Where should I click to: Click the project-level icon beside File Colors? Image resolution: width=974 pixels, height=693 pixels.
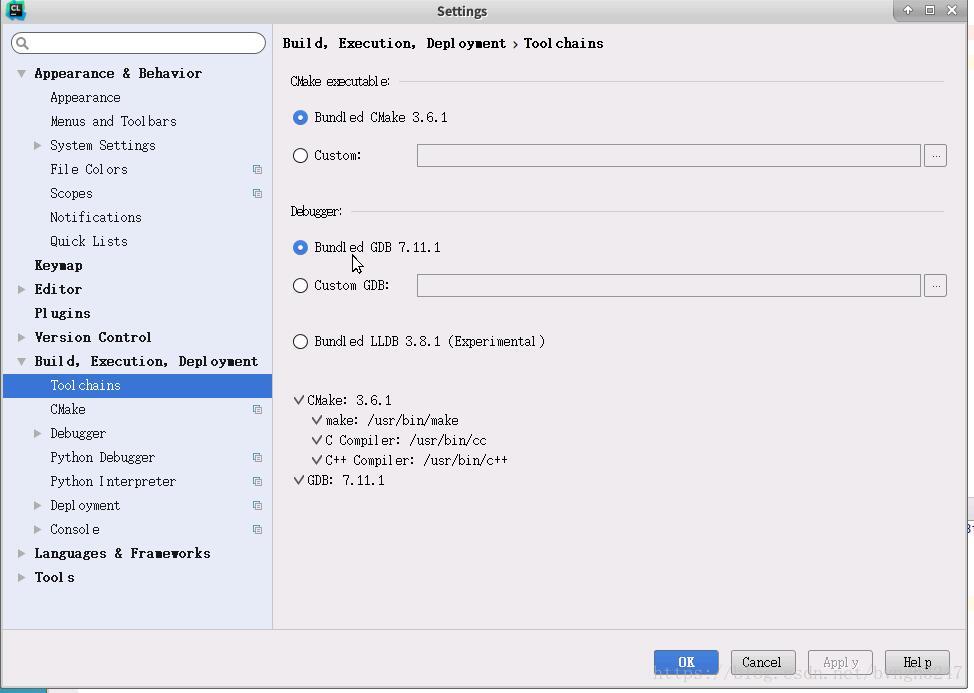point(257,170)
